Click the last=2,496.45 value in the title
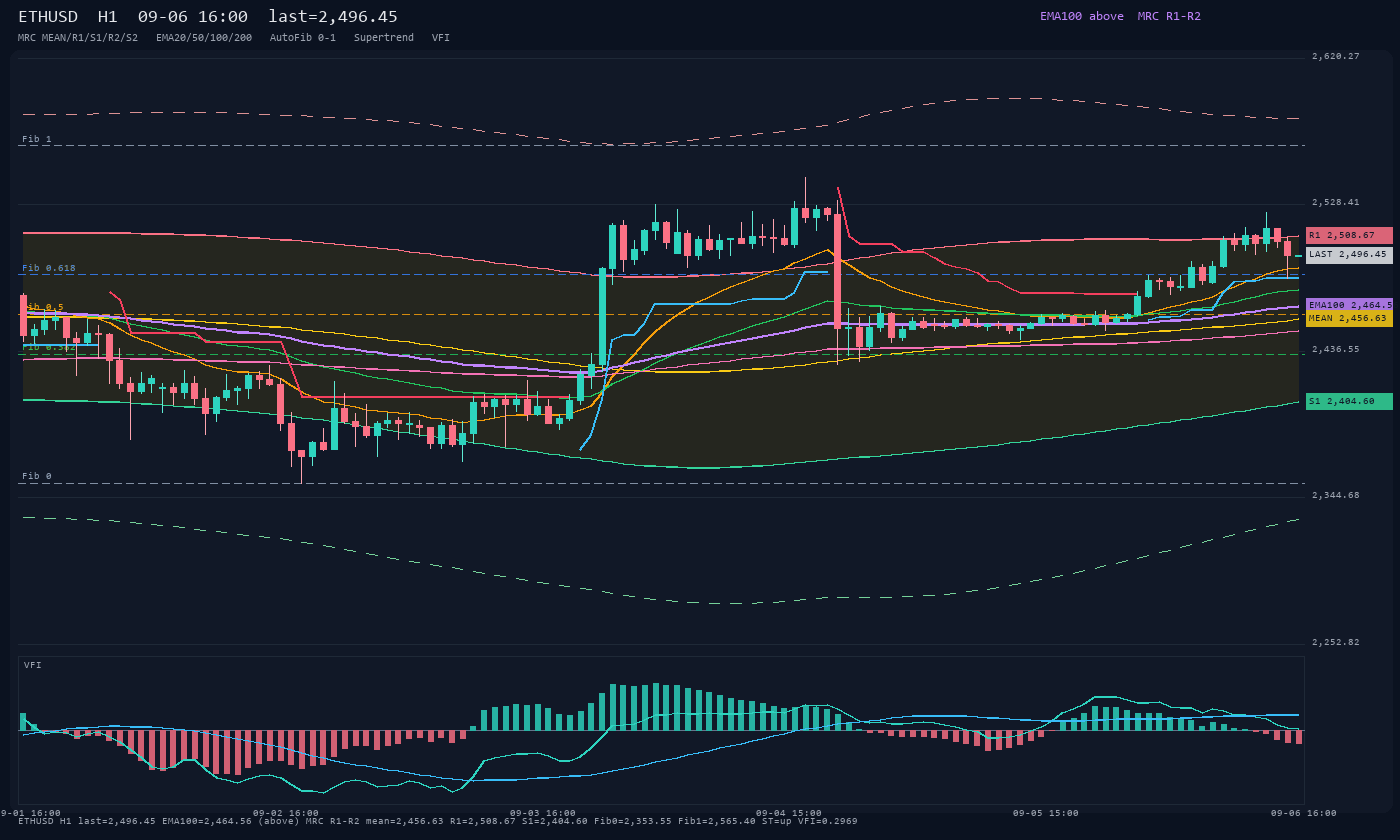This screenshot has width=1400, height=840. (x=333, y=17)
